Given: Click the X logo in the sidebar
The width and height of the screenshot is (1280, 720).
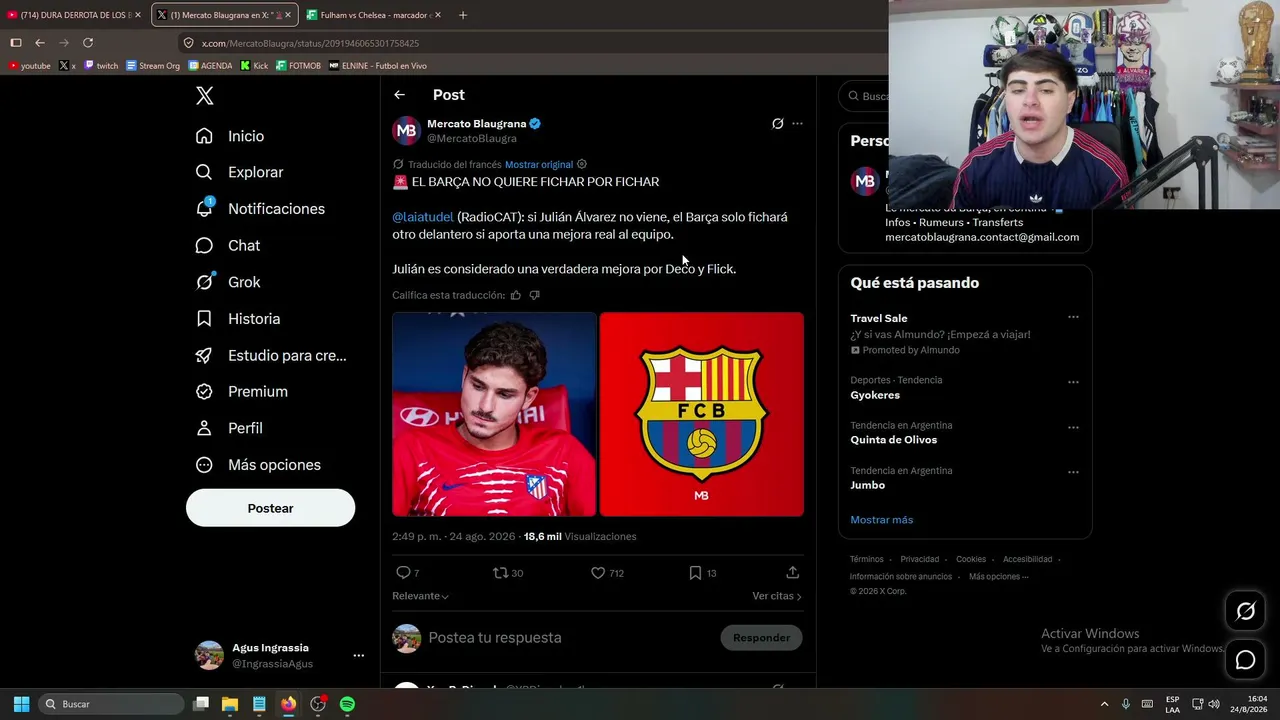Looking at the screenshot, I should [204, 96].
